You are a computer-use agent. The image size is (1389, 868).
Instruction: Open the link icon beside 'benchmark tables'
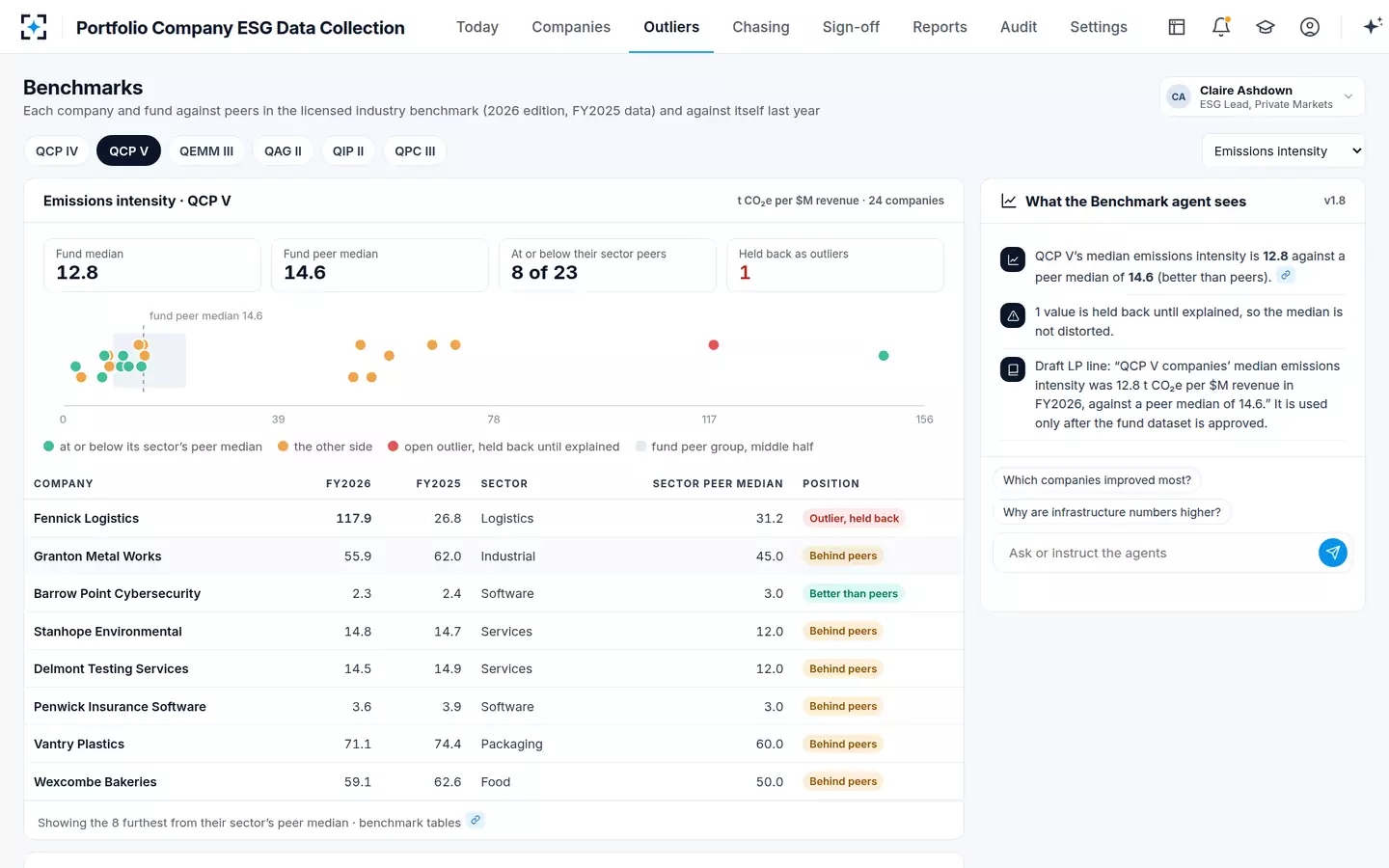pyautogui.click(x=476, y=821)
